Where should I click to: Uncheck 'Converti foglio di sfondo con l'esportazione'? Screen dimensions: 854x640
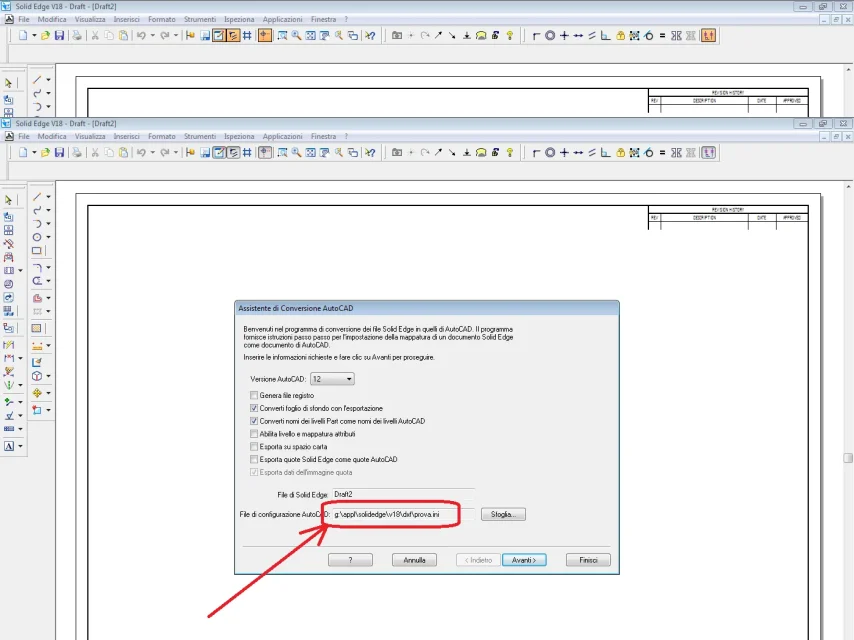click(254, 408)
